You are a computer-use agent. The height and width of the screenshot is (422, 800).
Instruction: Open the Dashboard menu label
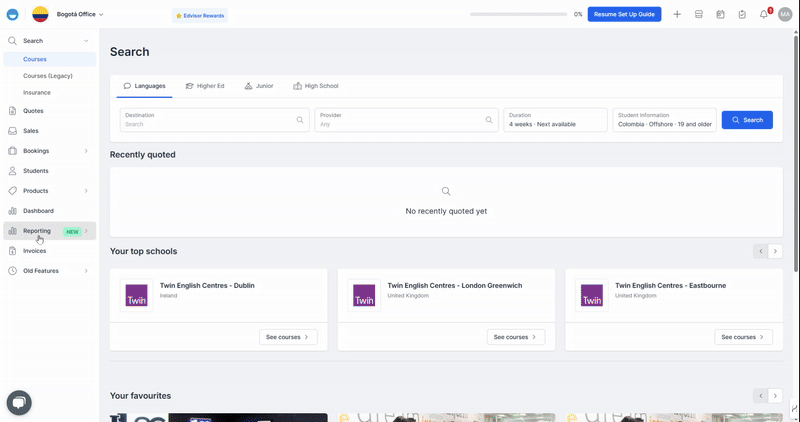38,211
